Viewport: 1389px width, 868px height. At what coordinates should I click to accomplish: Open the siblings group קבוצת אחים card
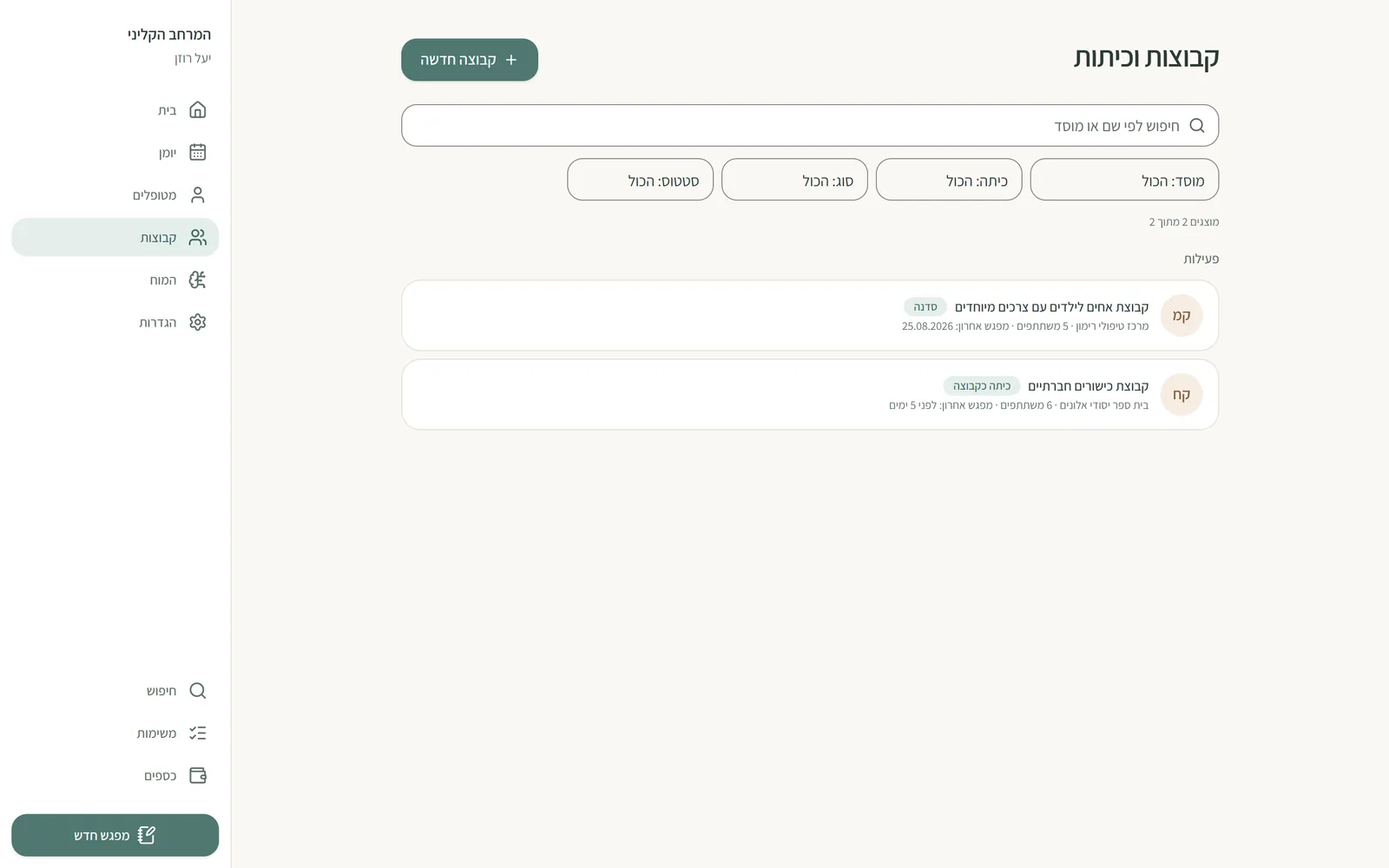(810, 315)
